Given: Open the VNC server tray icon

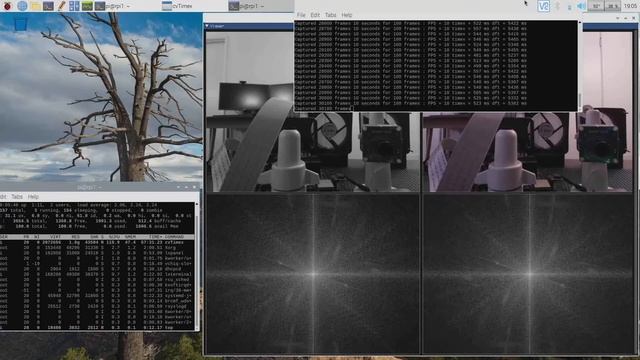Looking at the screenshot, I should [x=543, y=6].
